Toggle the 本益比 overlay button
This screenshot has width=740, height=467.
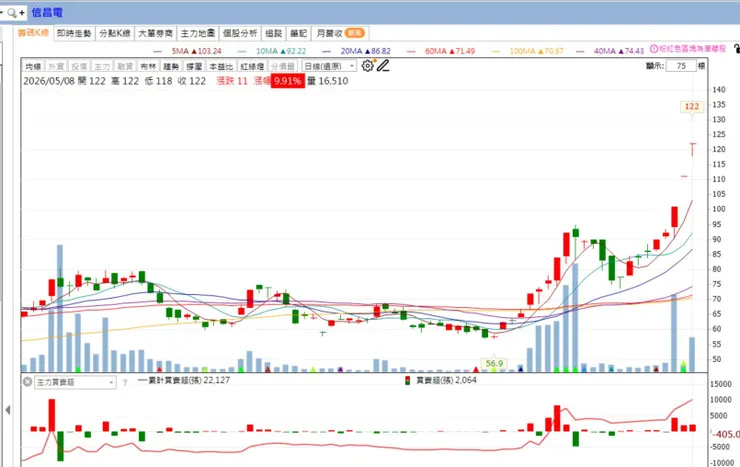tap(221, 66)
